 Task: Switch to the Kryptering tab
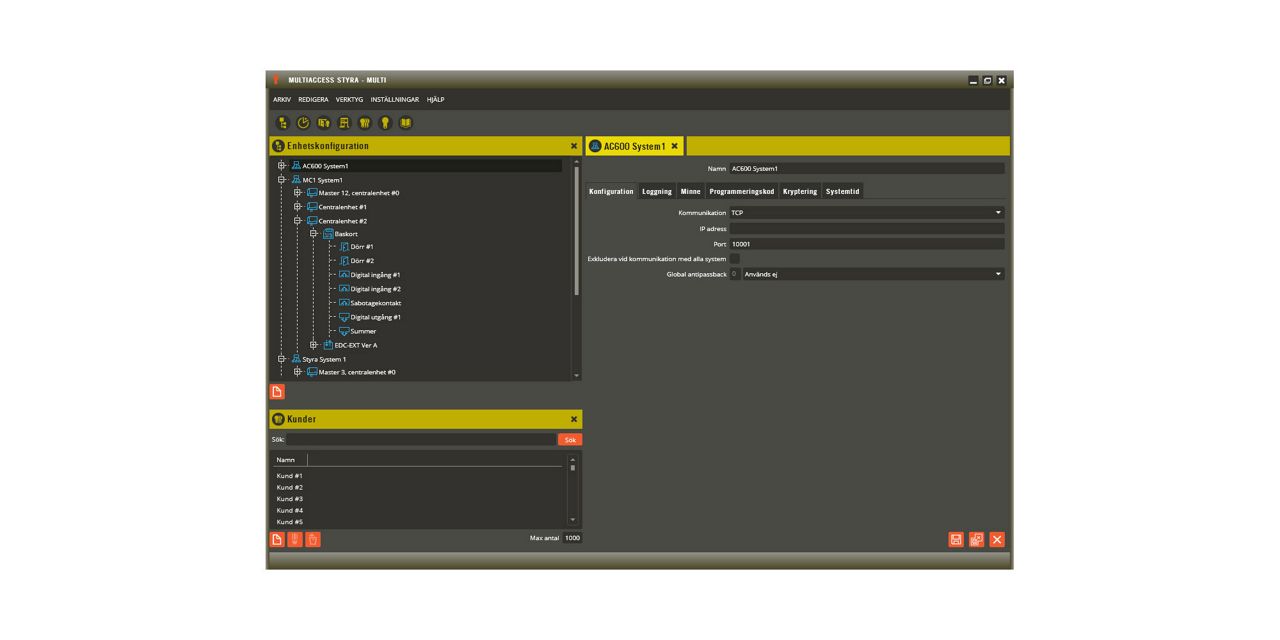tap(799, 191)
